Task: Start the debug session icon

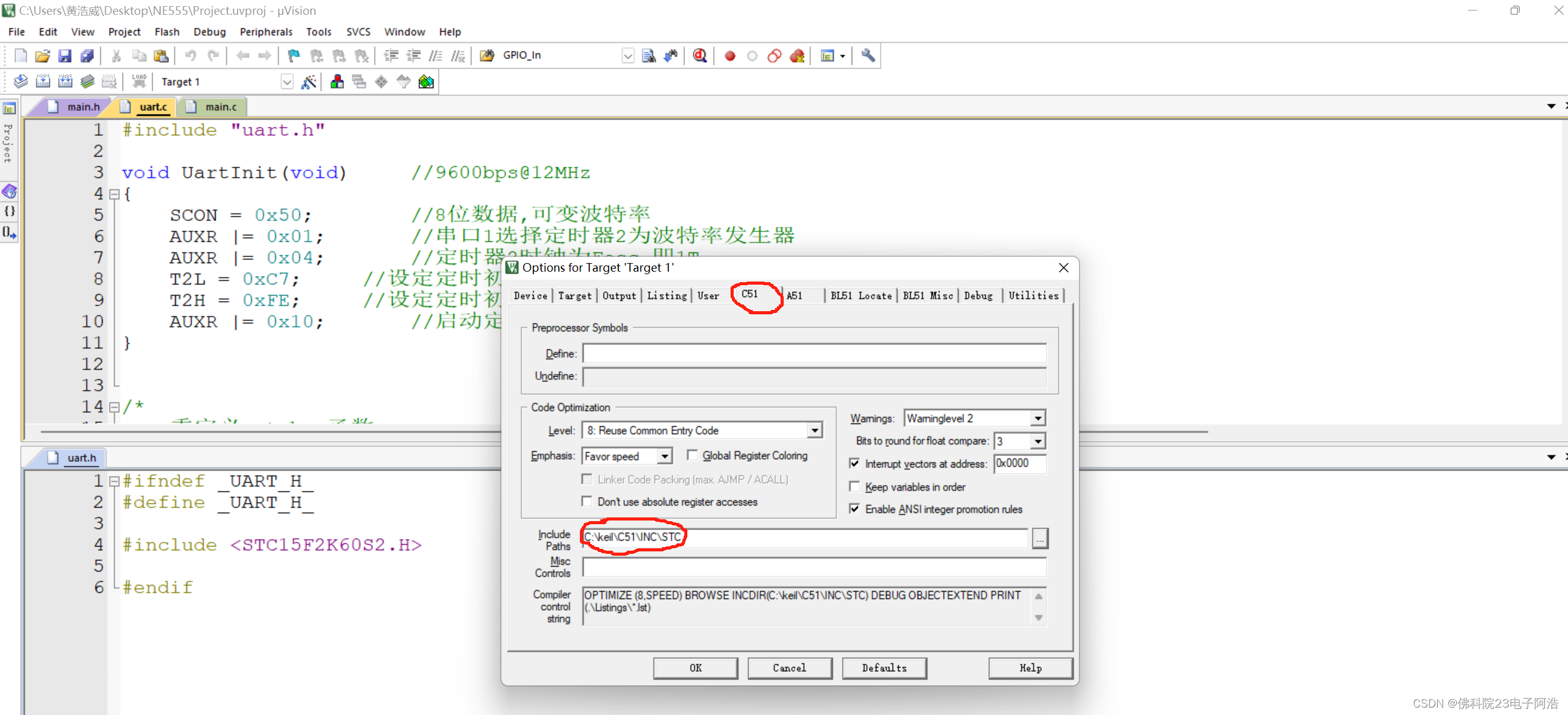Action: [x=699, y=56]
